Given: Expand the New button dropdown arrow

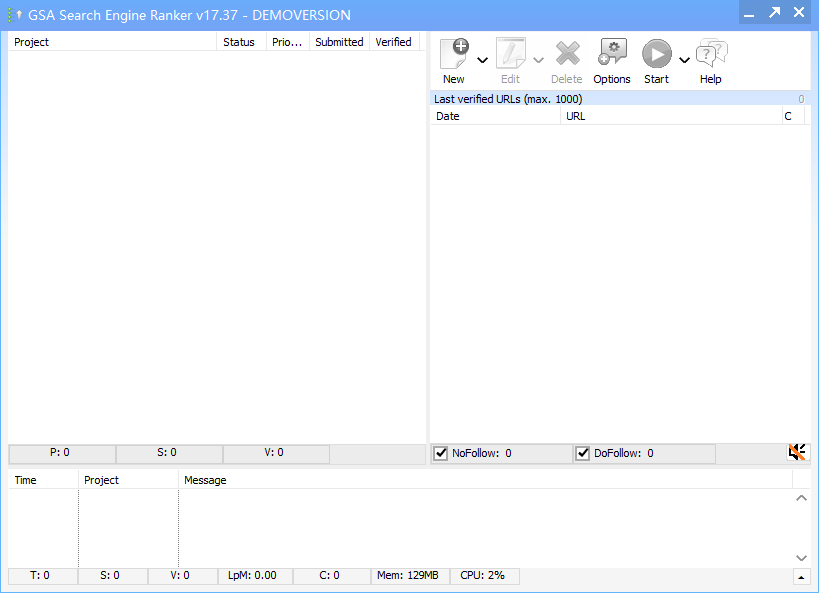Looking at the screenshot, I should (x=483, y=60).
